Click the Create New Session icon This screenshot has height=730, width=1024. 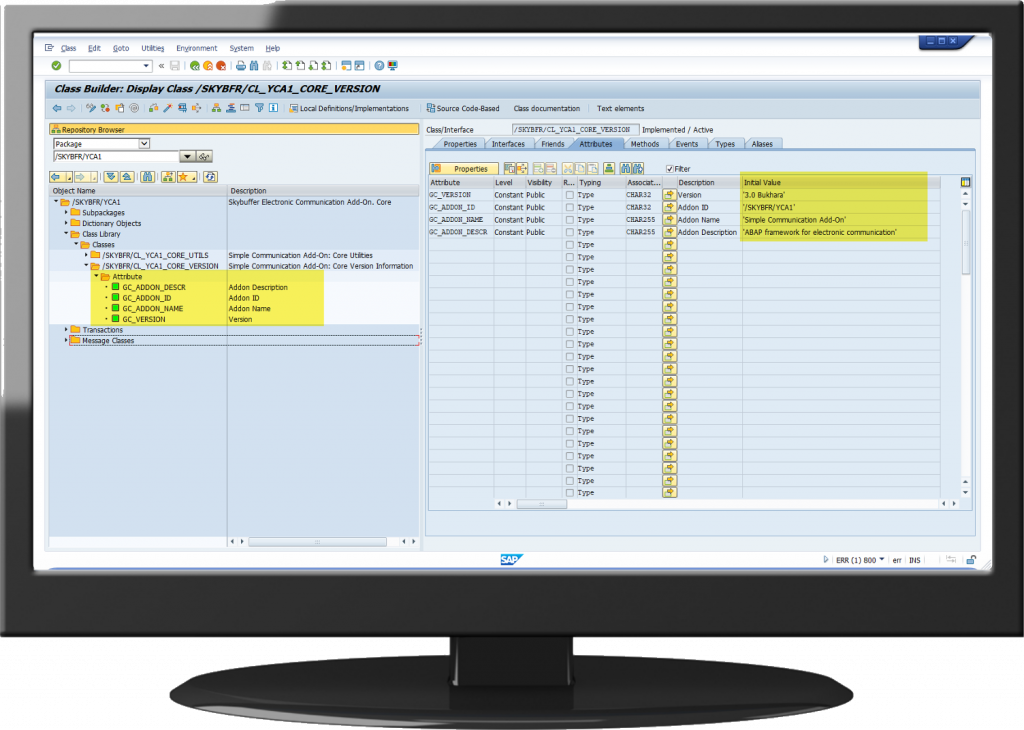[x=346, y=65]
